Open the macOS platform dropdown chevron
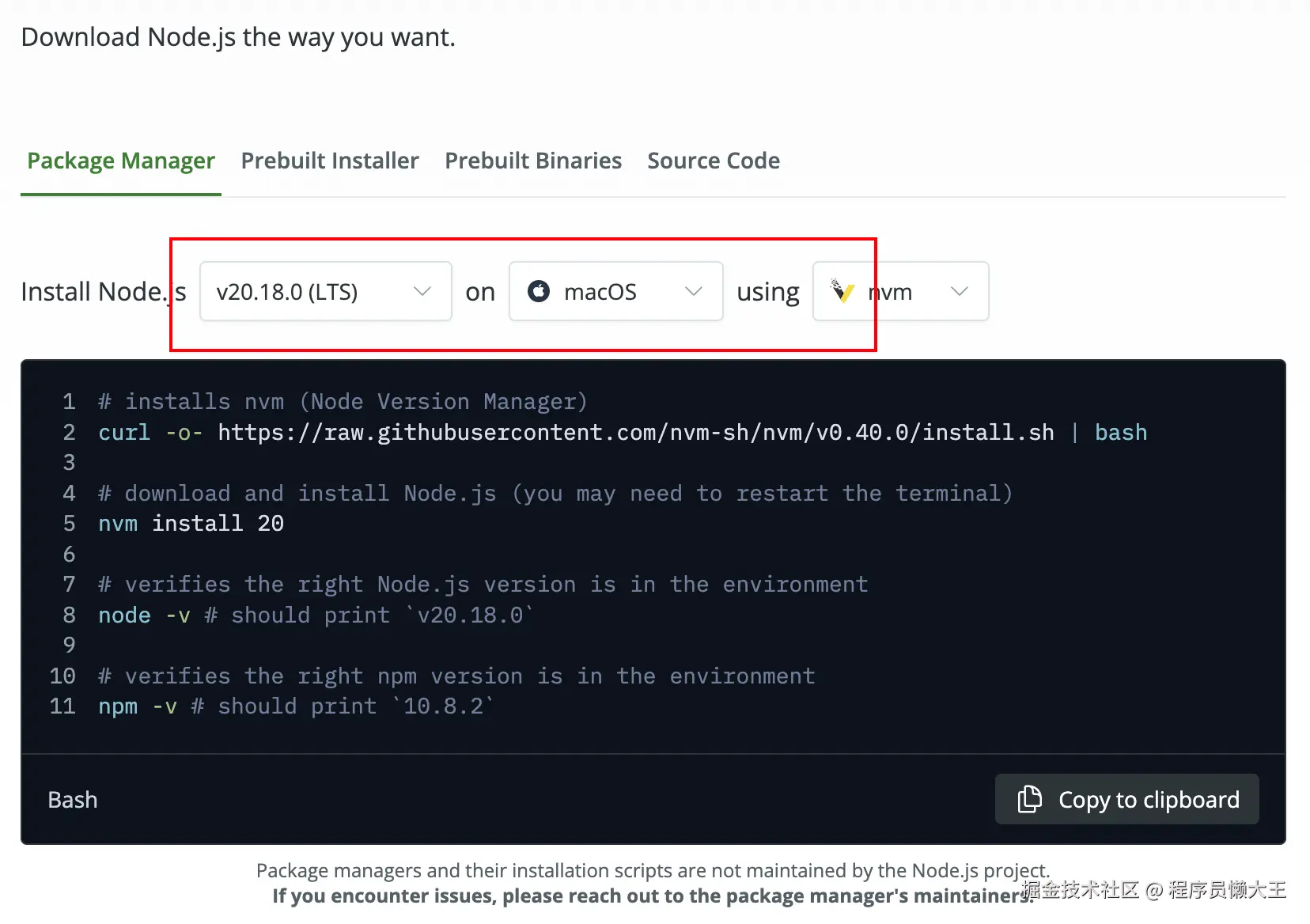Image resolution: width=1310 pixels, height=924 pixels. 694,292
